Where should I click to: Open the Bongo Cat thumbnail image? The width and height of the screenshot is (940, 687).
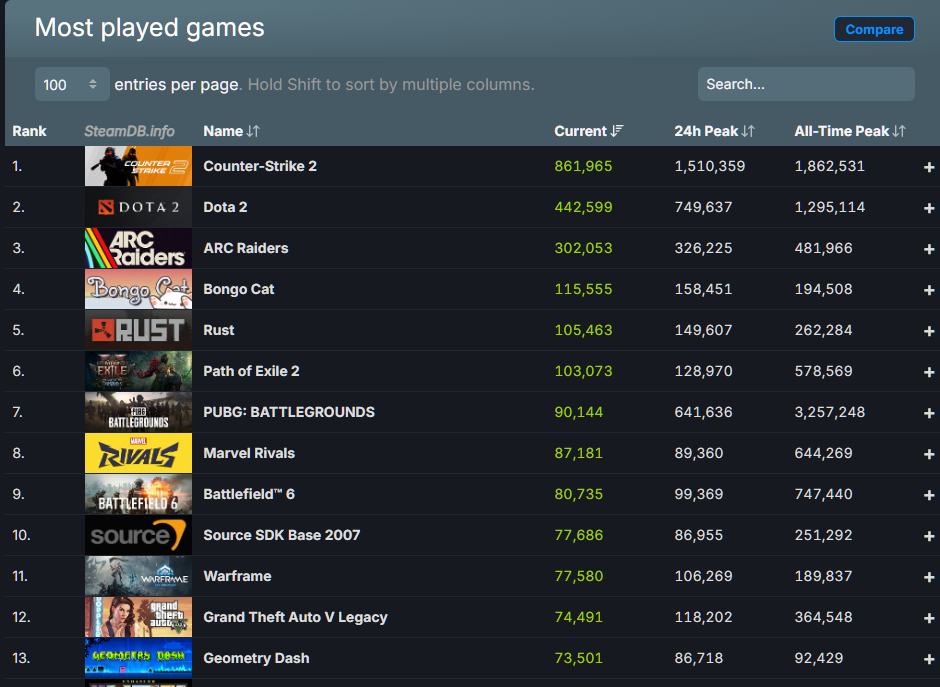[138, 289]
